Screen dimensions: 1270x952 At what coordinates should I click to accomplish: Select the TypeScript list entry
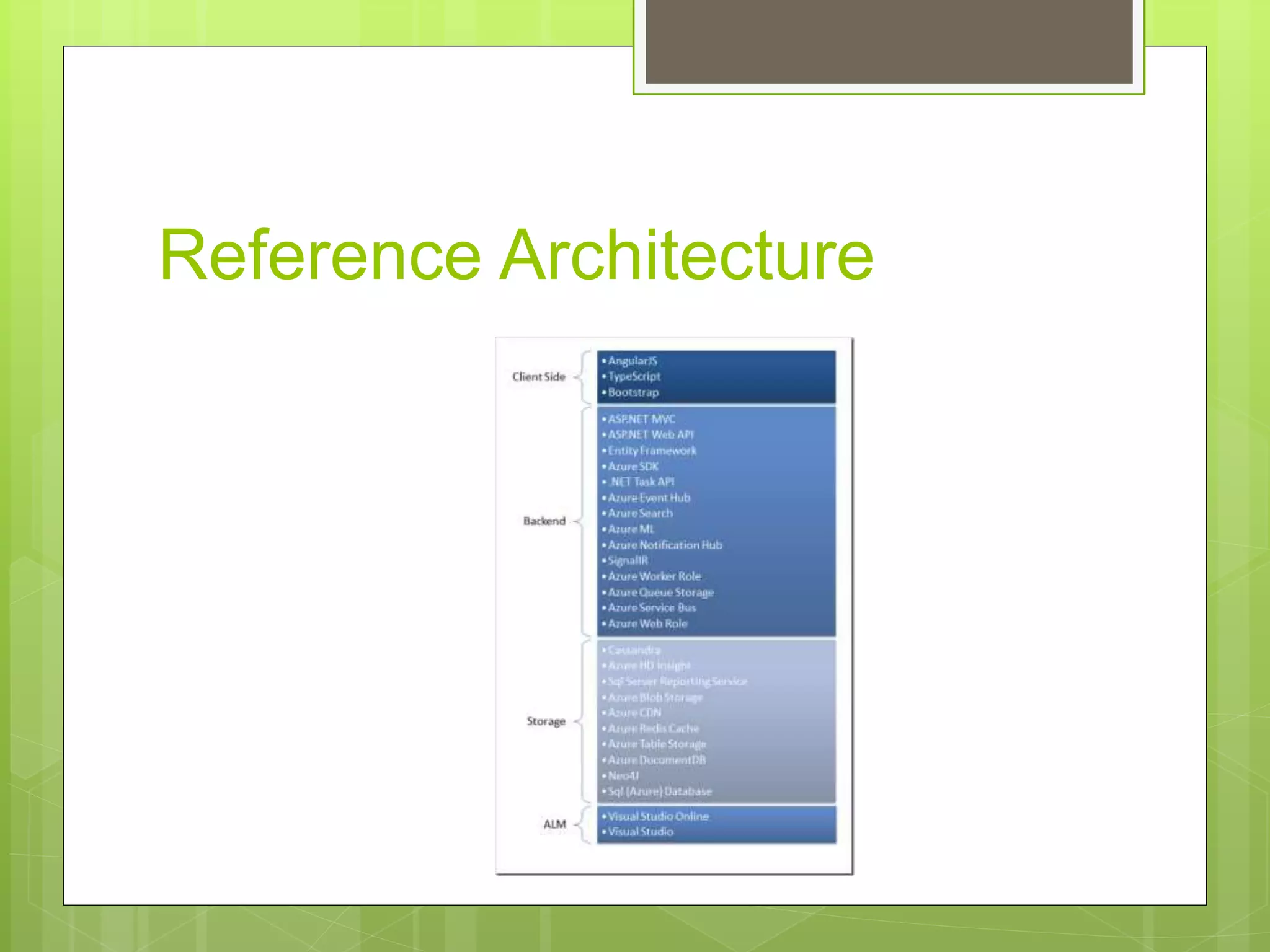click(x=634, y=376)
